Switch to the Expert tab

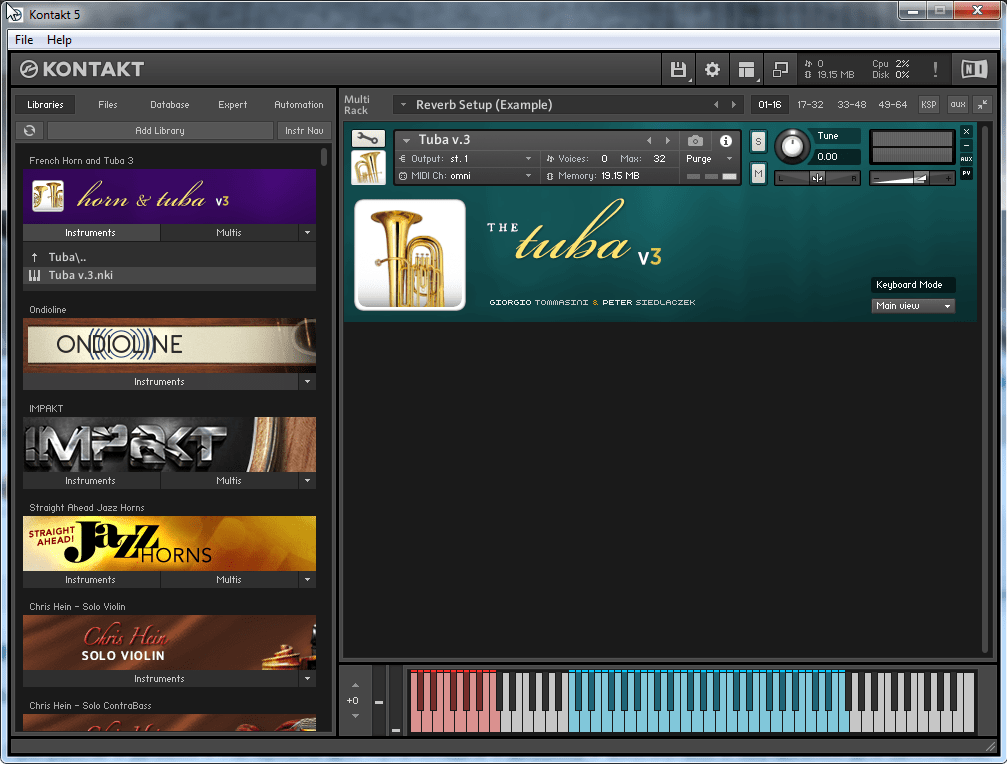(232, 105)
